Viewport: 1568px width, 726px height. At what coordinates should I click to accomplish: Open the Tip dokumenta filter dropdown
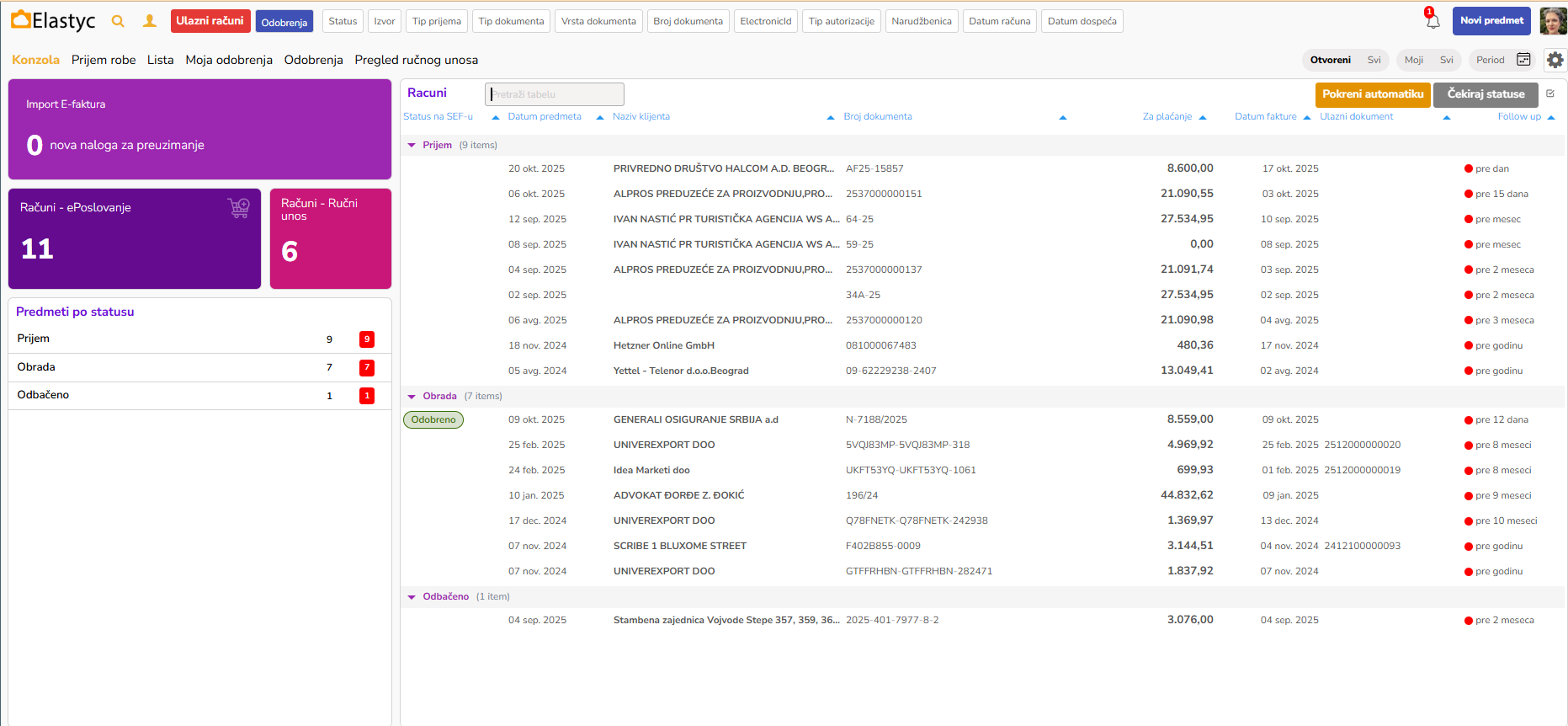pos(511,21)
